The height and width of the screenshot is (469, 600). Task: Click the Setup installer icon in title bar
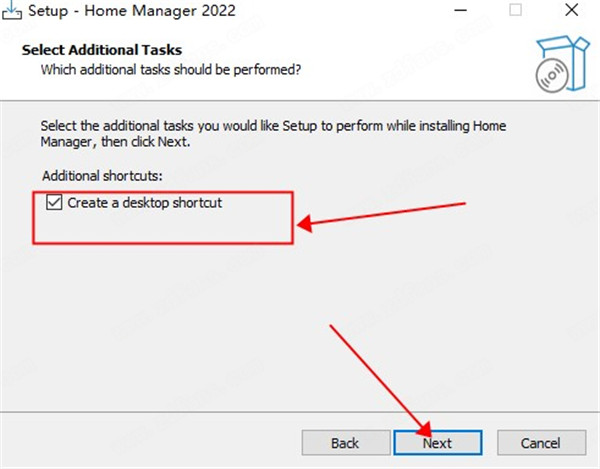12,10
